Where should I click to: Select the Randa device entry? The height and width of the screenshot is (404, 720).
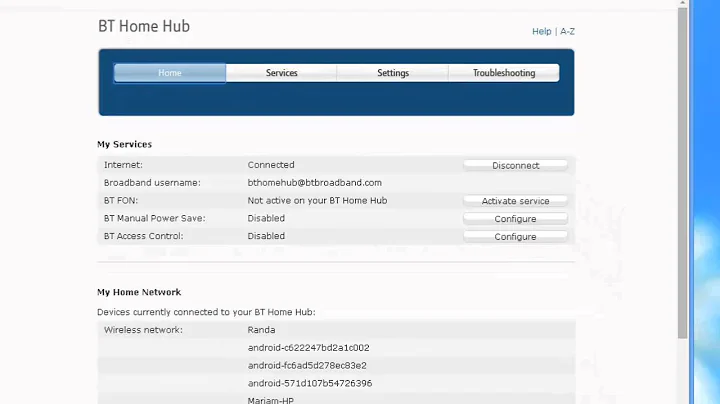(261, 330)
